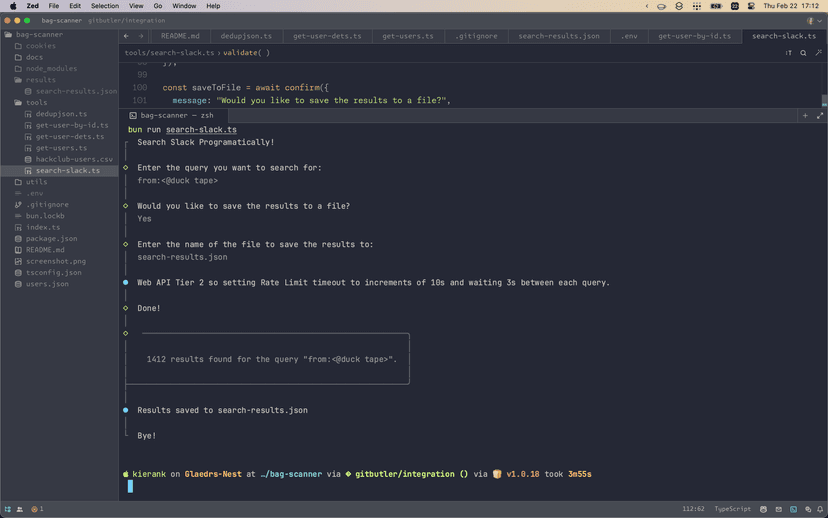The width and height of the screenshot is (828, 518).
Task: Collapse the results folder
Action: (40, 80)
